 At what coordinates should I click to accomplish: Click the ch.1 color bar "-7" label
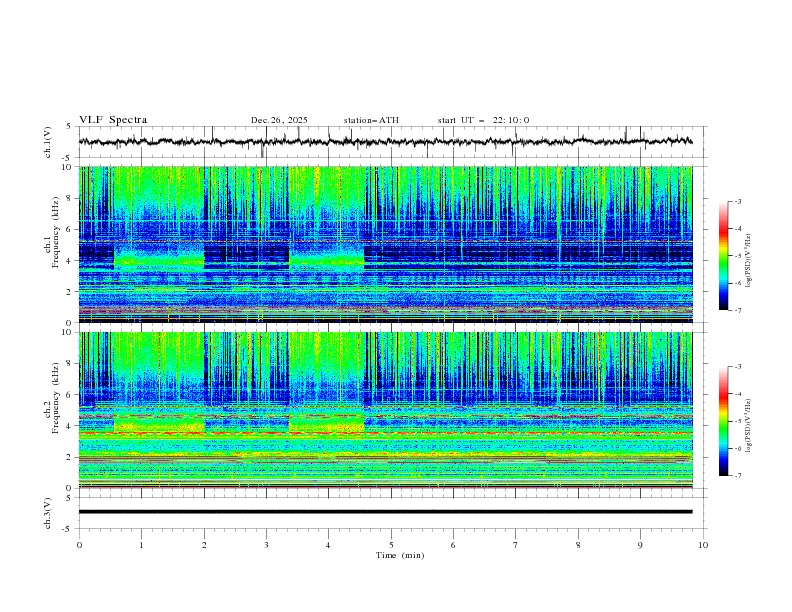click(738, 310)
